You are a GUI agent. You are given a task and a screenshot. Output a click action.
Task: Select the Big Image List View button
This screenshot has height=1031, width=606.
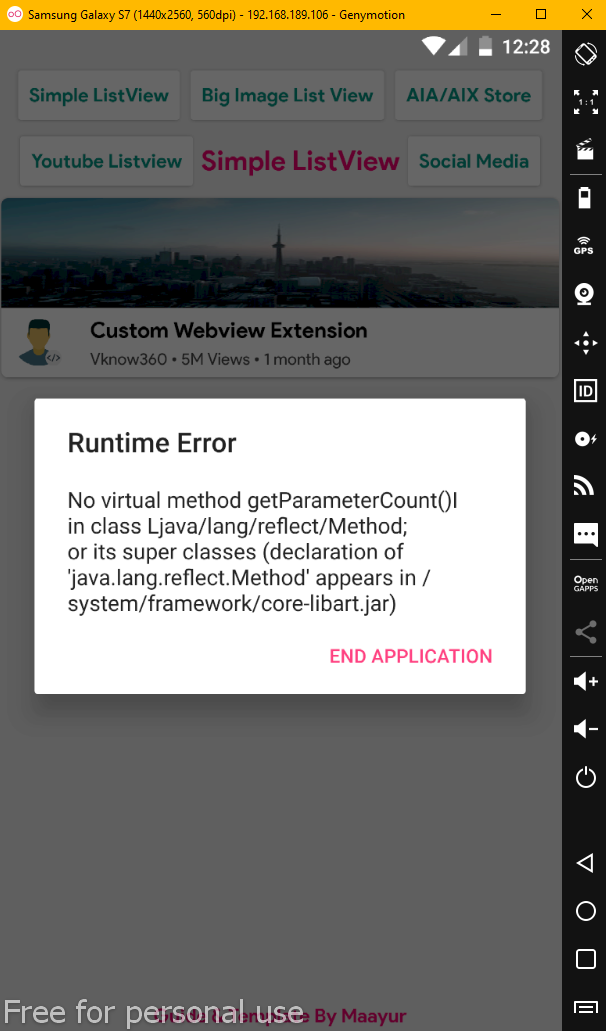(x=287, y=95)
